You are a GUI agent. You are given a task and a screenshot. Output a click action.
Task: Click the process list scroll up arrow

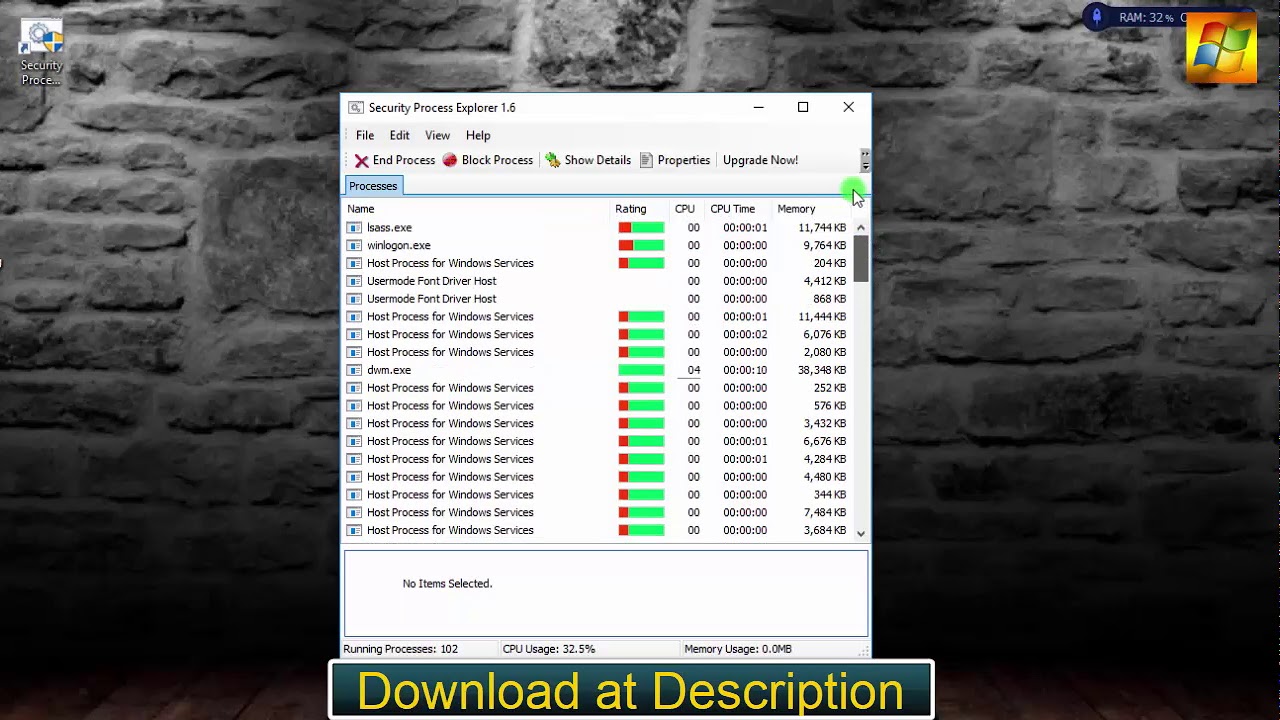click(x=860, y=228)
